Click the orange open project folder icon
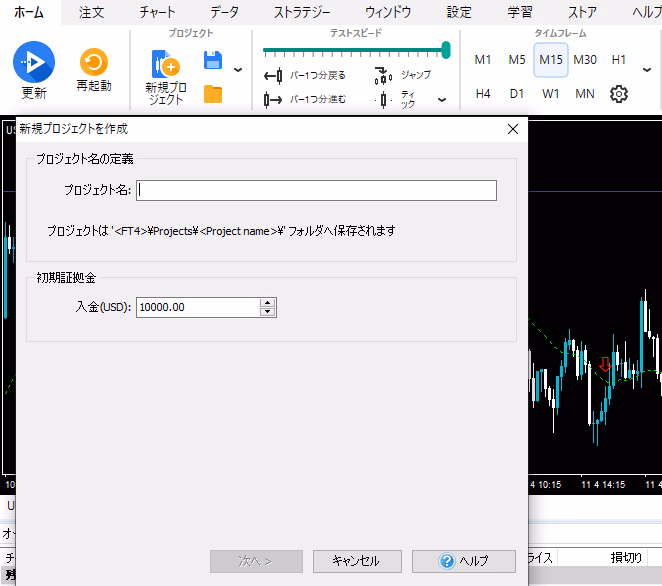This screenshot has width=662, height=586. (x=212, y=95)
